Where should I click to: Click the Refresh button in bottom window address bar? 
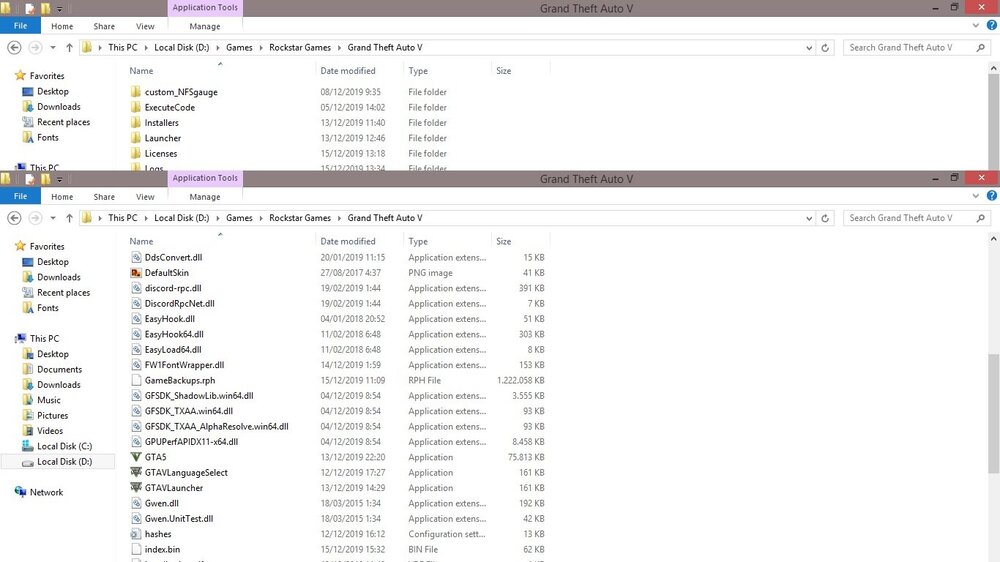coord(825,218)
